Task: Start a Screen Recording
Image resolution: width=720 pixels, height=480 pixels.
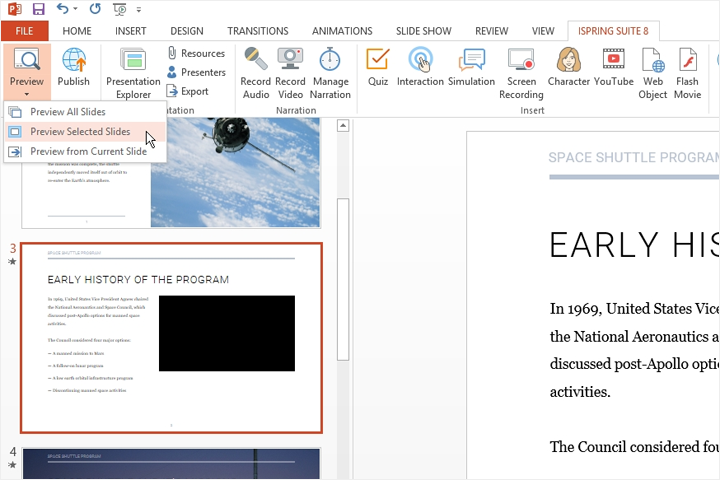Action: tap(521, 73)
